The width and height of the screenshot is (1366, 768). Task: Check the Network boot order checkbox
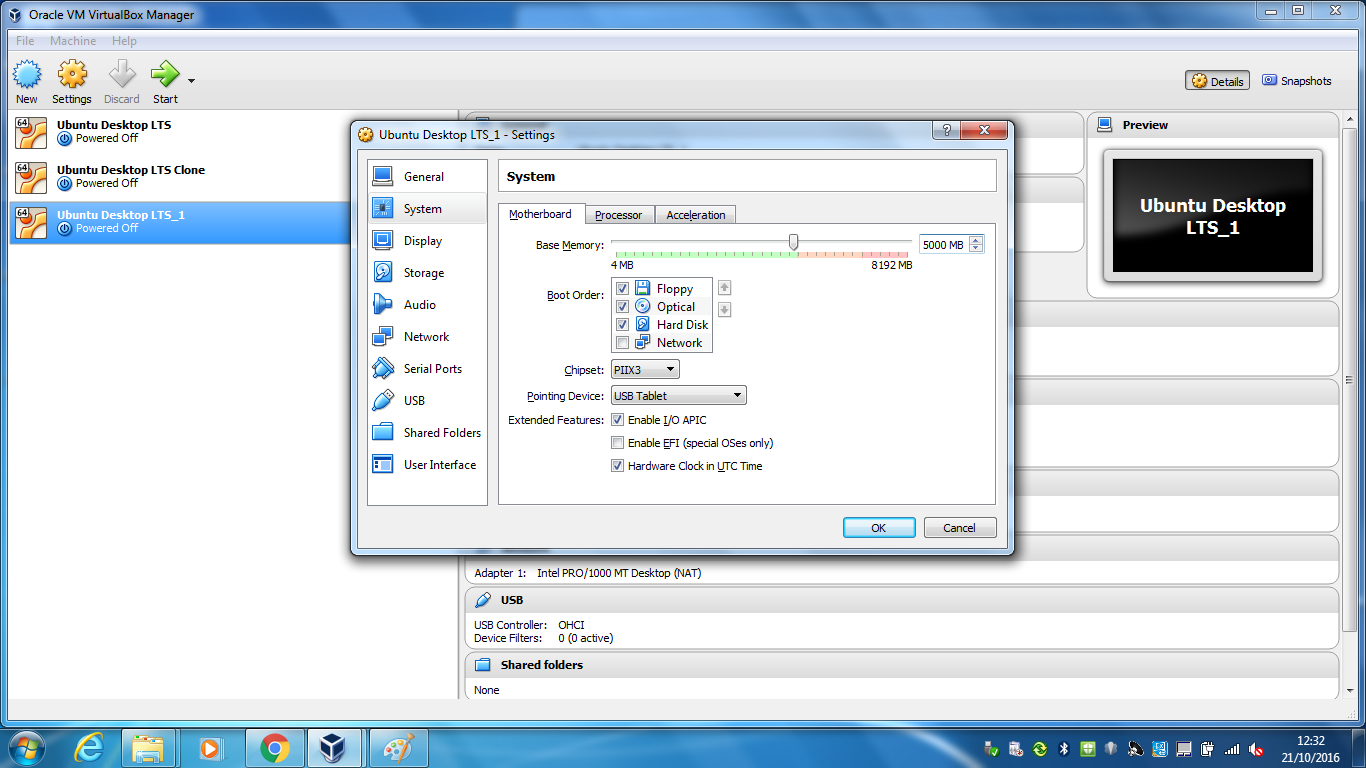(622, 343)
